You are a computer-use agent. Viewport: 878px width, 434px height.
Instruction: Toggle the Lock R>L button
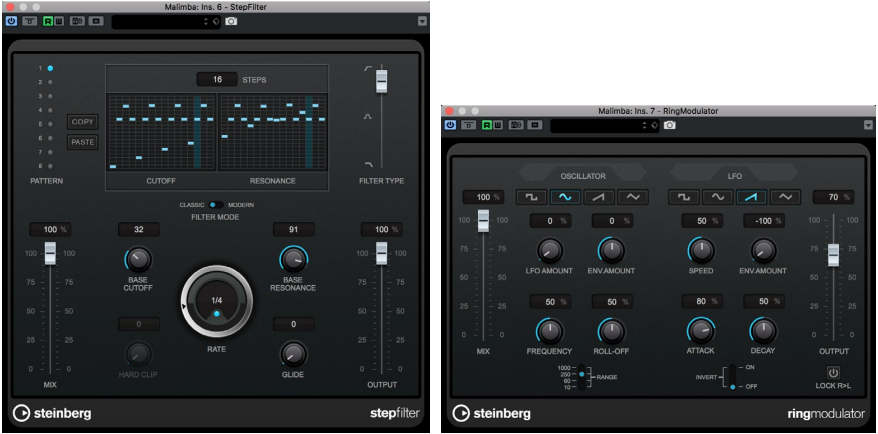click(833, 372)
